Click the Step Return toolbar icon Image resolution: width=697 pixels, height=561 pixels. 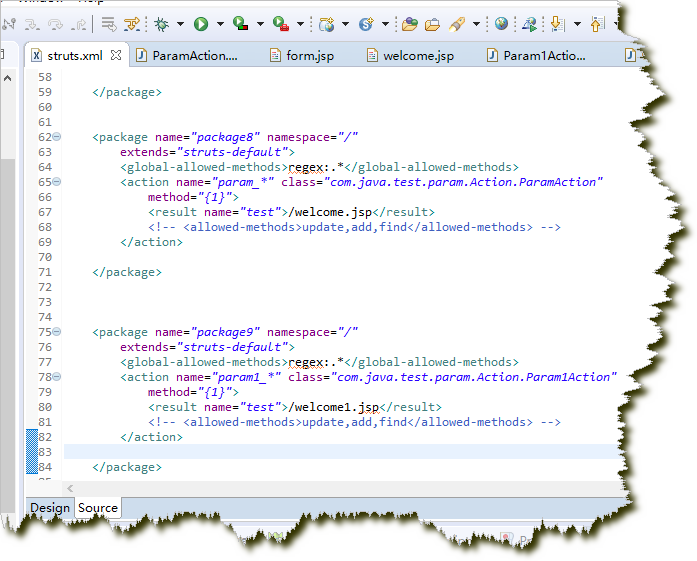click(79, 24)
